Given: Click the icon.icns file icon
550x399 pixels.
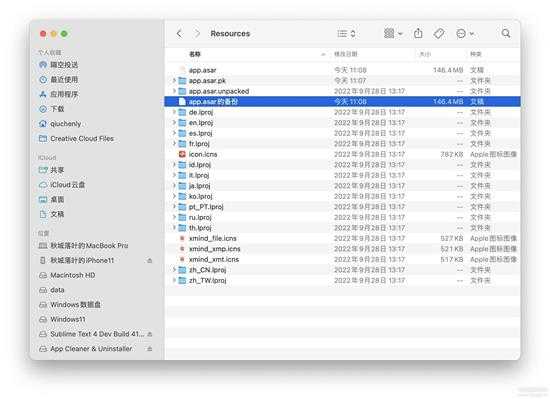Looking at the screenshot, I should pos(182,154).
